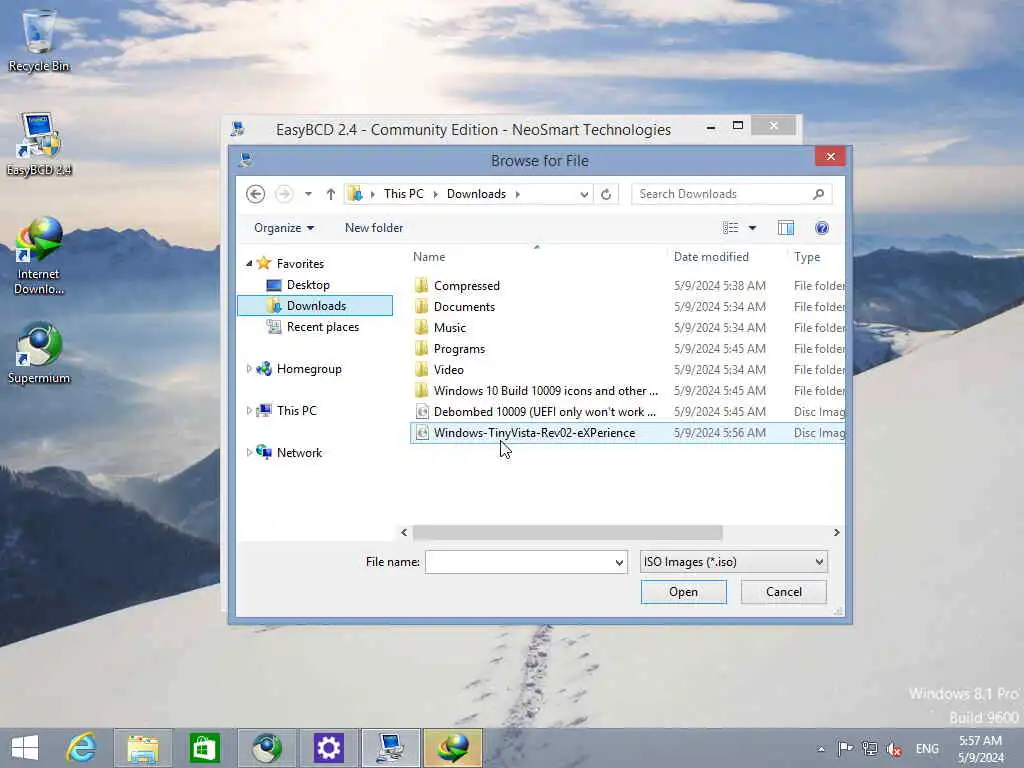Click the Cancel button
1024x768 pixels.
point(784,592)
